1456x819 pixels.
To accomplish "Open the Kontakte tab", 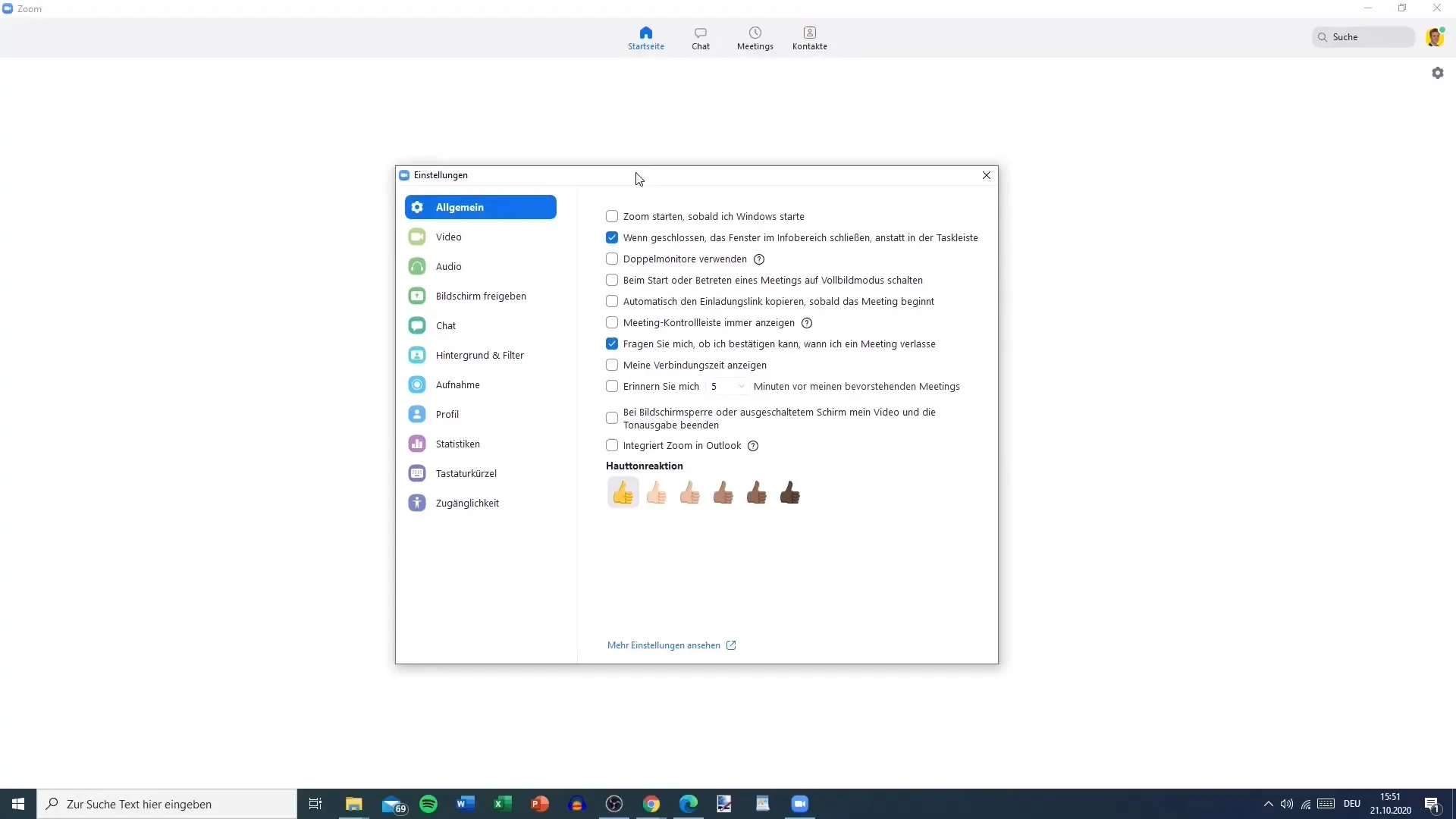I will click(809, 38).
